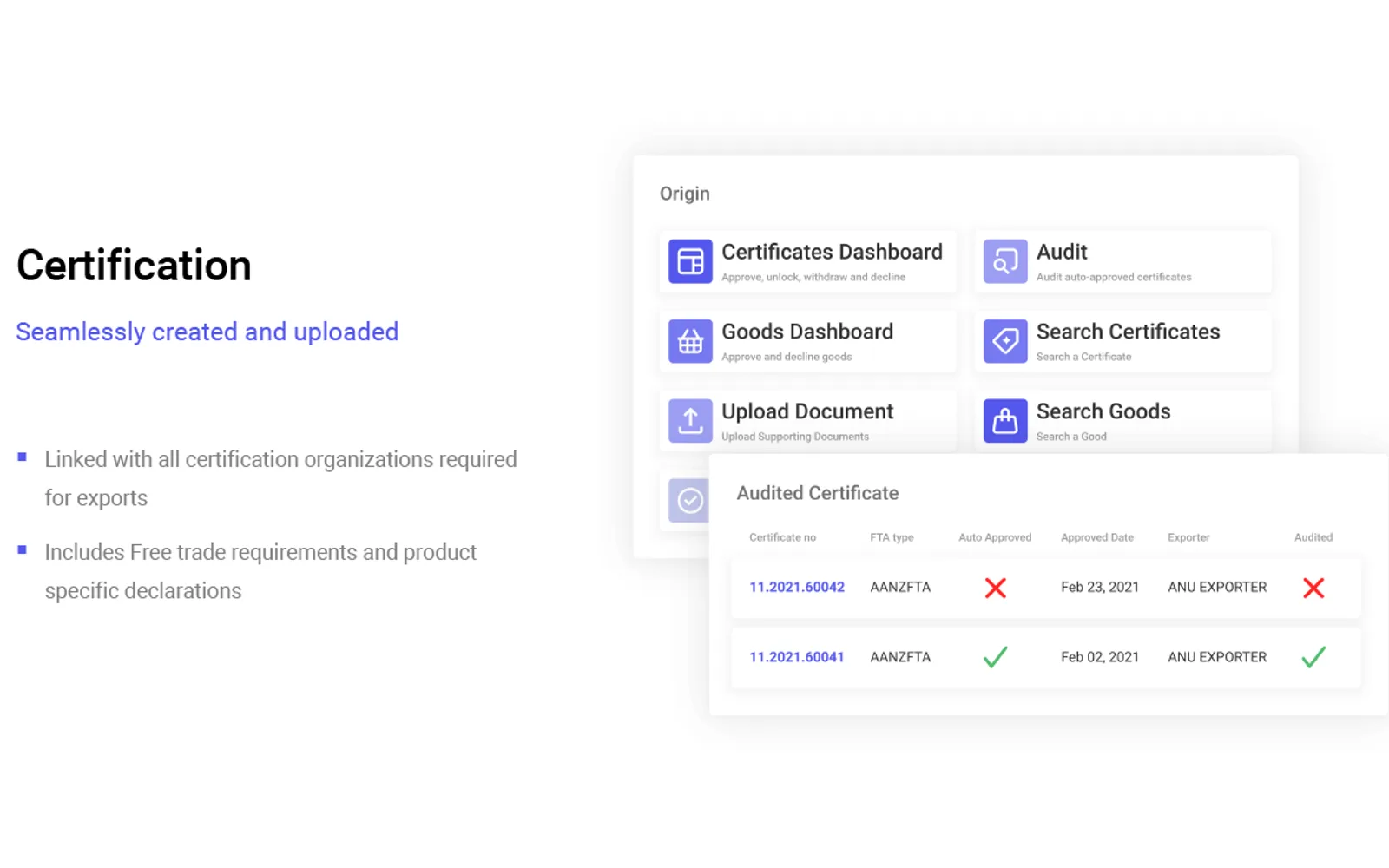Choose the Upload Document title
Image resolution: width=1389 pixels, height=868 pixels.
tap(807, 411)
